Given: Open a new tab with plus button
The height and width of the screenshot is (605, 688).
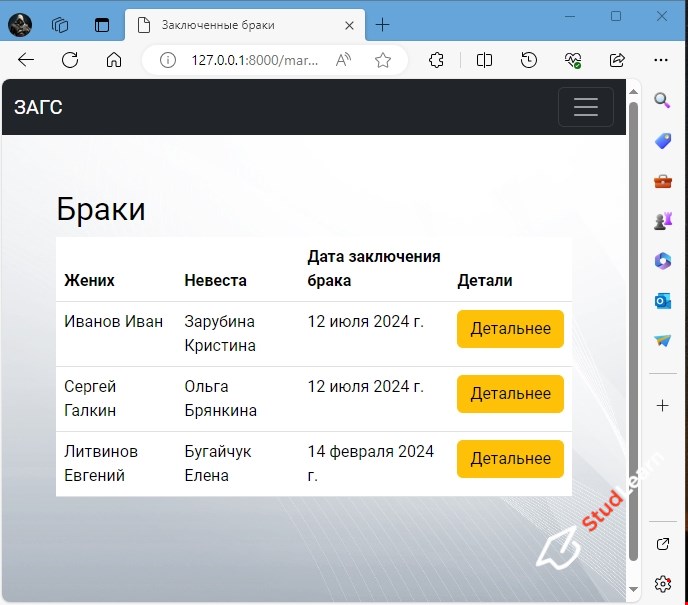Looking at the screenshot, I should tap(383, 25).
